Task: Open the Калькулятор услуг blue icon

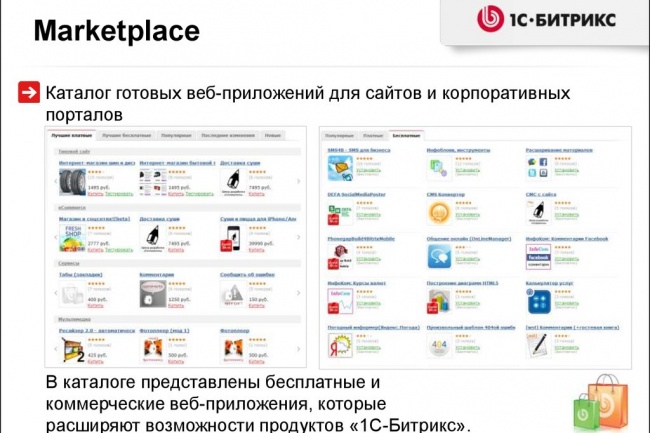Action: pyautogui.click(x=539, y=301)
